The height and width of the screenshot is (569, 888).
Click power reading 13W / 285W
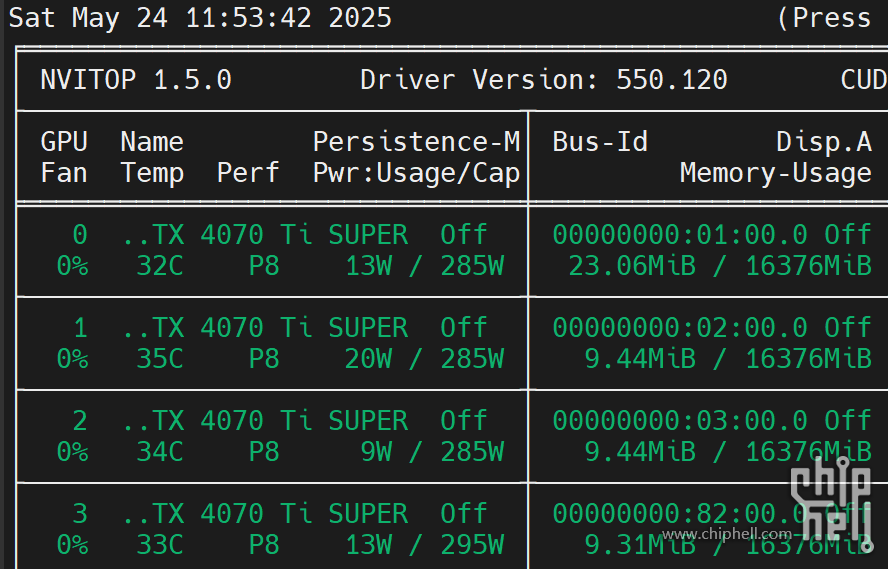425,266
